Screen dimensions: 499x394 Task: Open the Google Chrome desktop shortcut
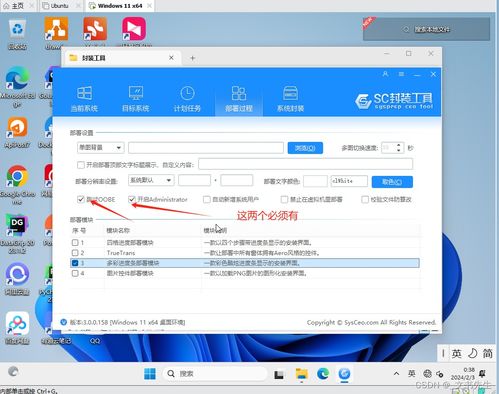pos(17,176)
